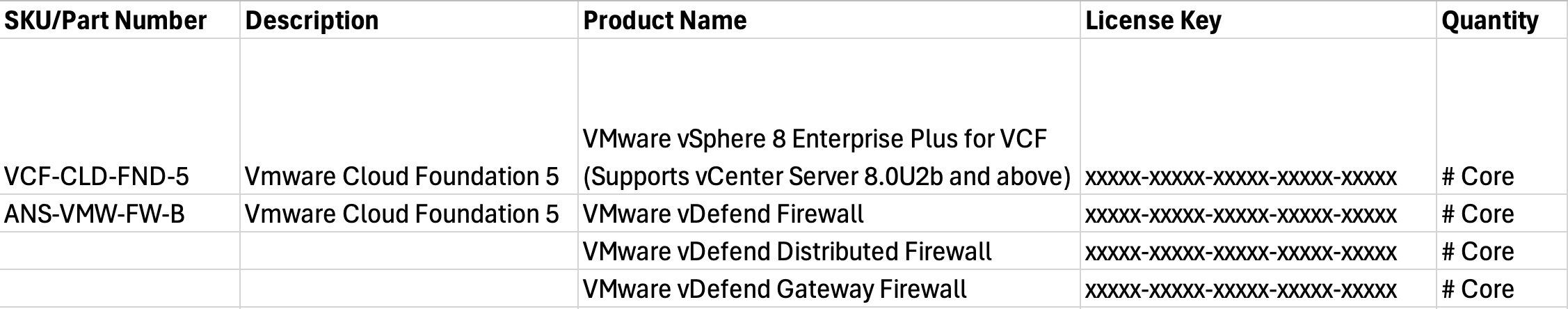This screenshot has width=1568, height=309.
Task: Click the VCF-CLD-FND-5 SKU cell
Action: coord(97,177)
